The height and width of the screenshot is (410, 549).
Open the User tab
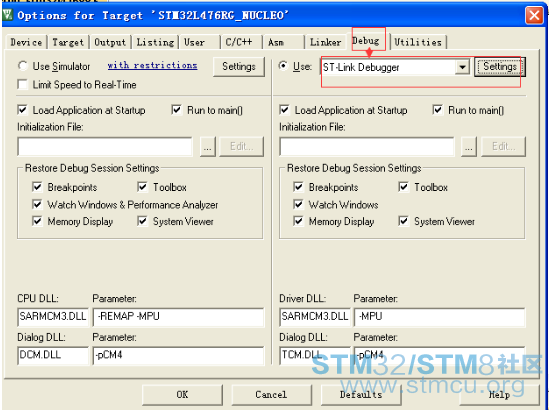pos(200,42)
